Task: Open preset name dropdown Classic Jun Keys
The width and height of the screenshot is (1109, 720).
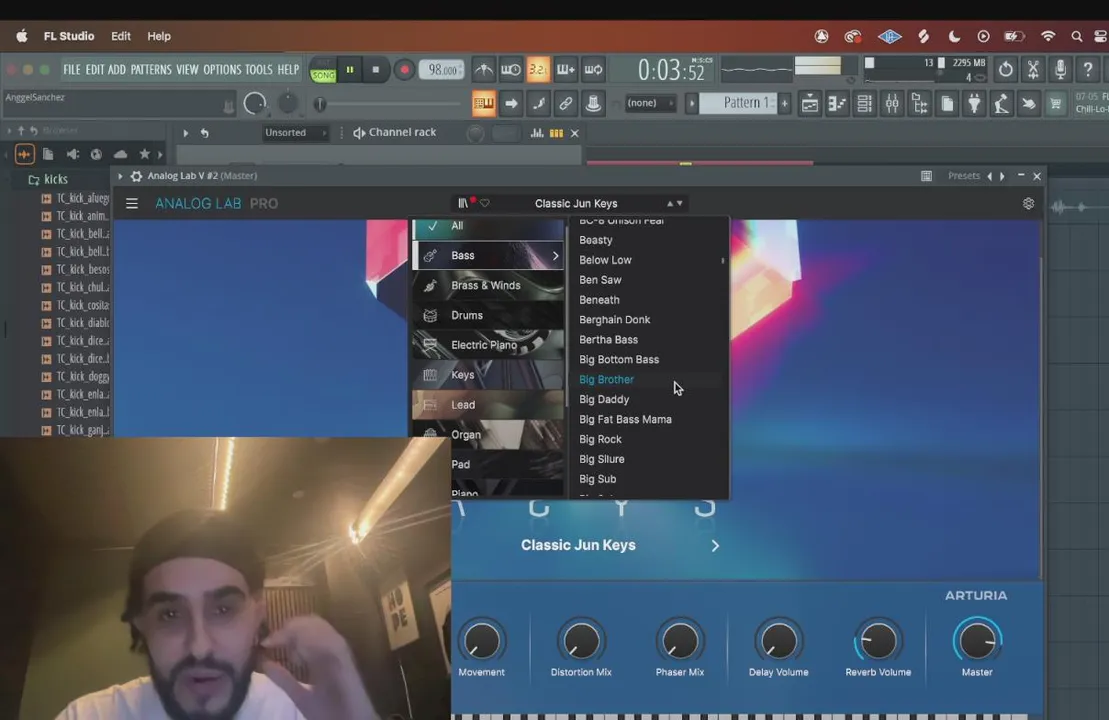Action: pos(576,204)
